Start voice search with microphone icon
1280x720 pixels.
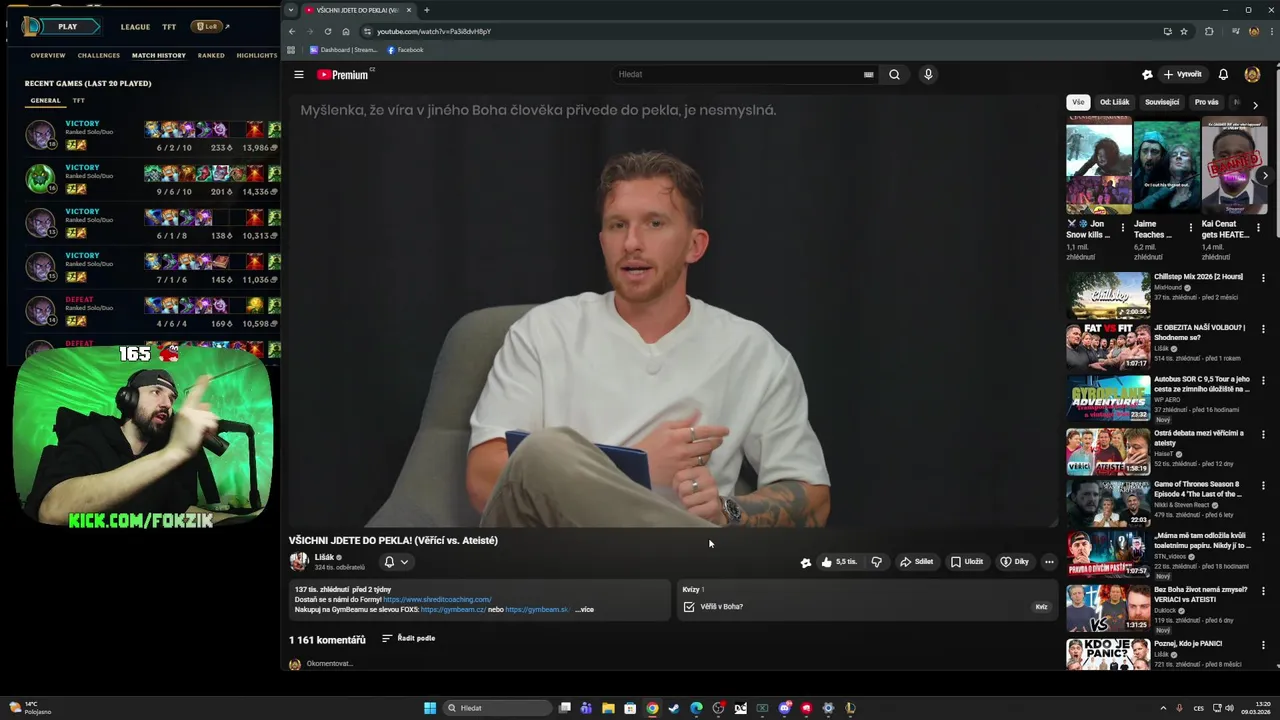[x=928, y=74]
